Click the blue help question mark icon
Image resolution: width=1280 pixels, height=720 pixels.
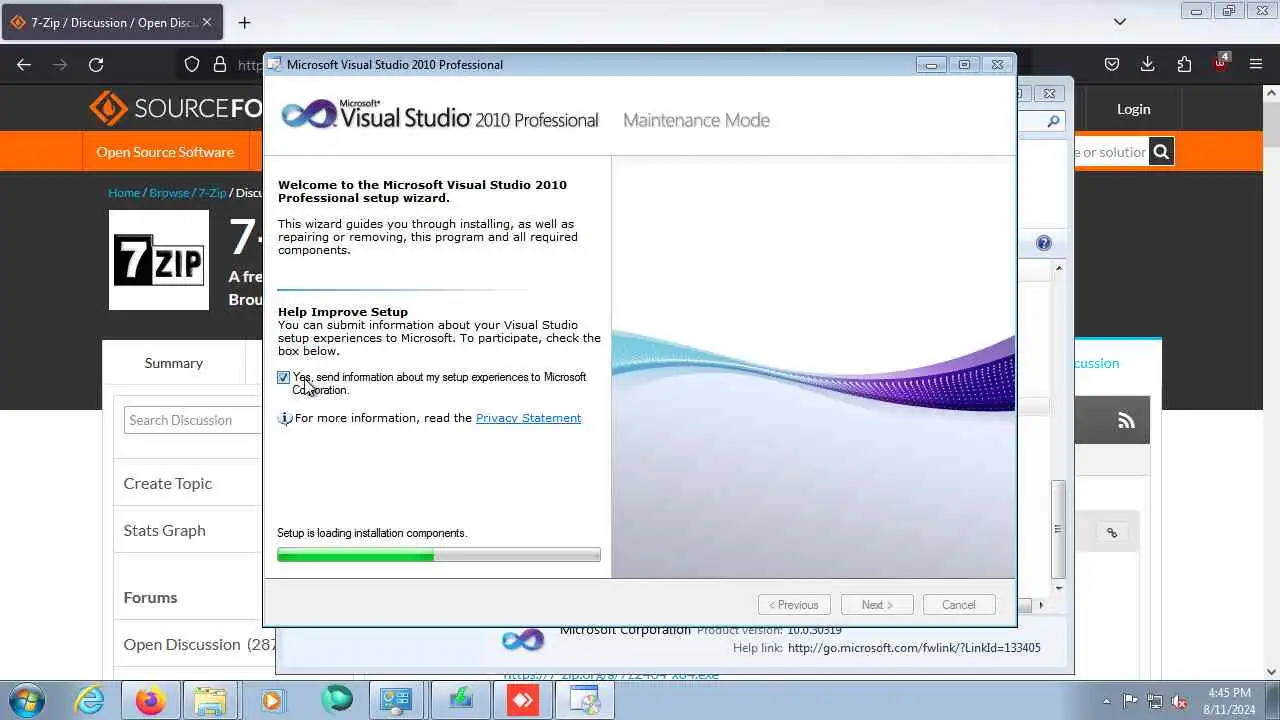pyautogui.click(x=1044, y=243)
